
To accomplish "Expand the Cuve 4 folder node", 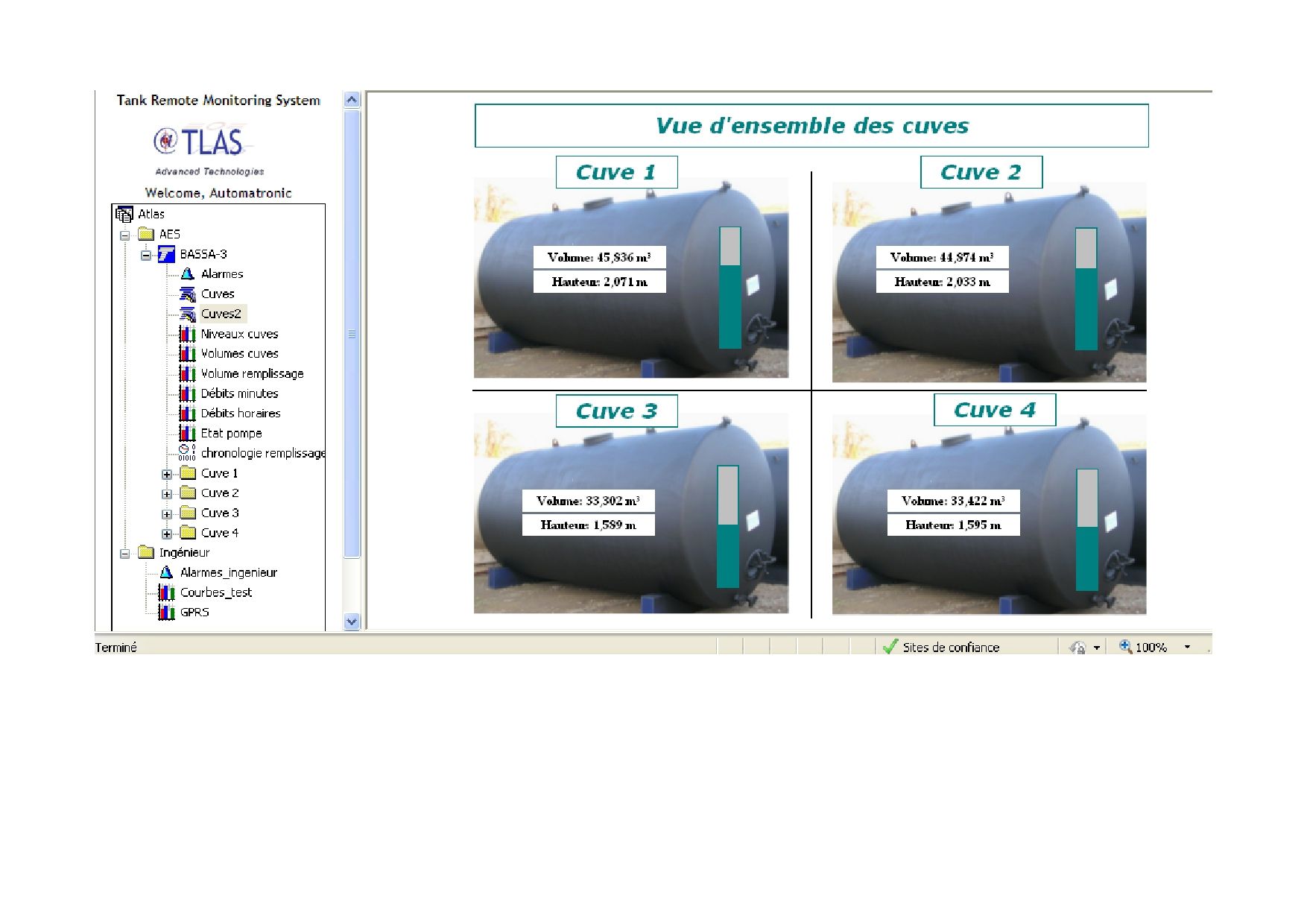I will pyautogui.click(x=167, y=534).
